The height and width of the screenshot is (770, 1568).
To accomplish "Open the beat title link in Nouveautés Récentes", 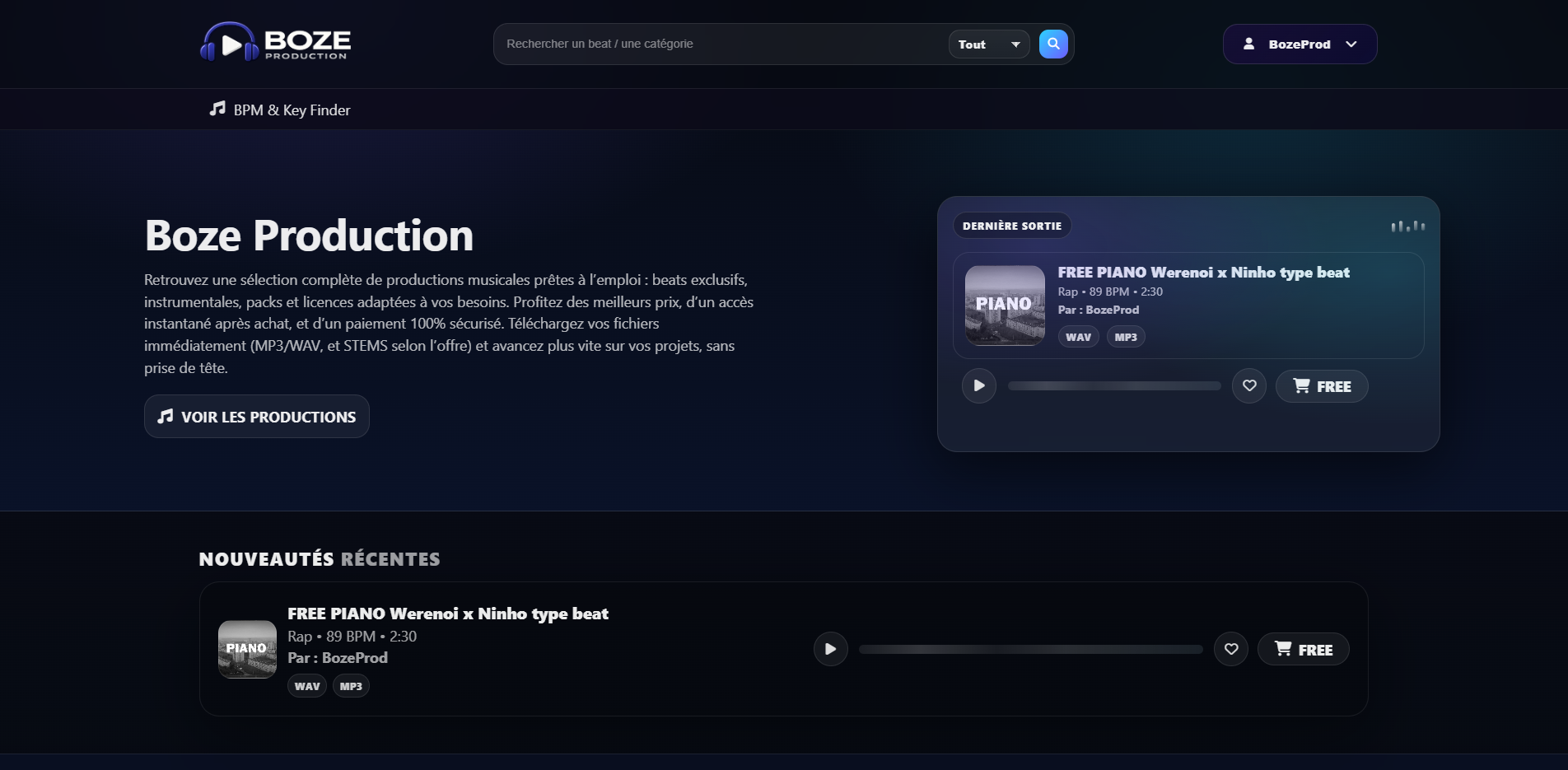I will tap(448, 614).
